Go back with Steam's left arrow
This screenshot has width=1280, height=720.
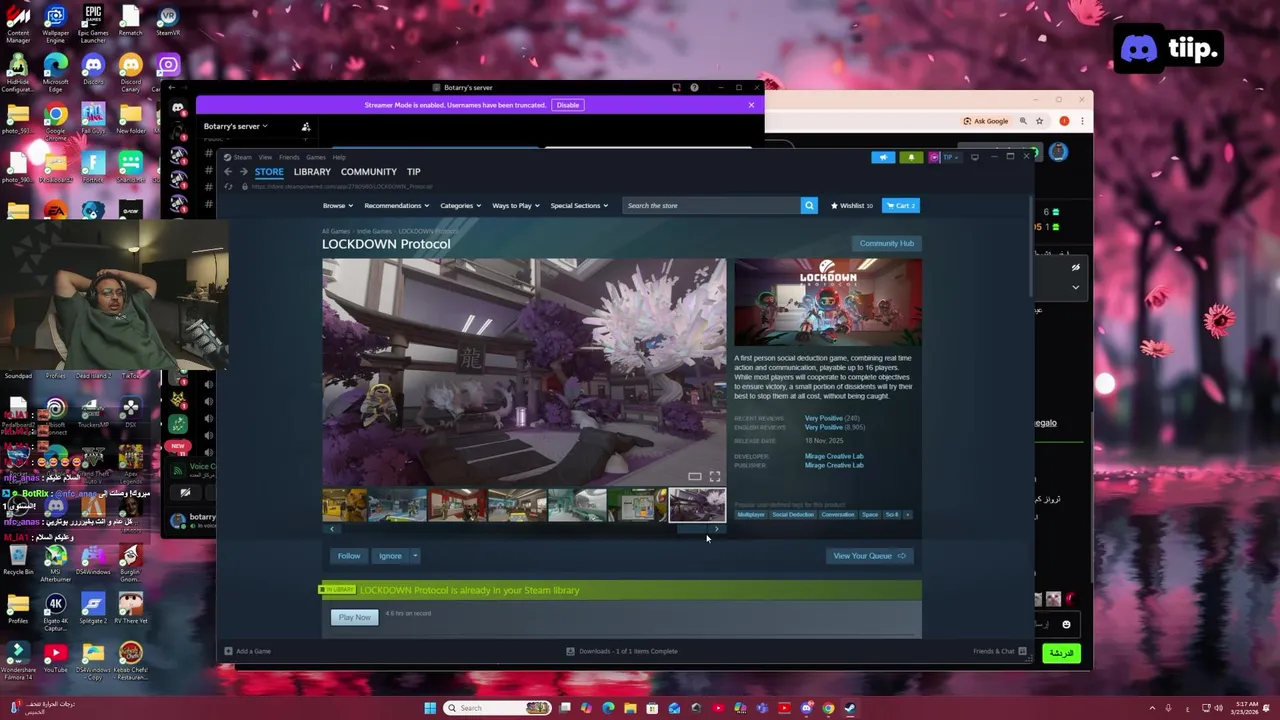point(228,172)
